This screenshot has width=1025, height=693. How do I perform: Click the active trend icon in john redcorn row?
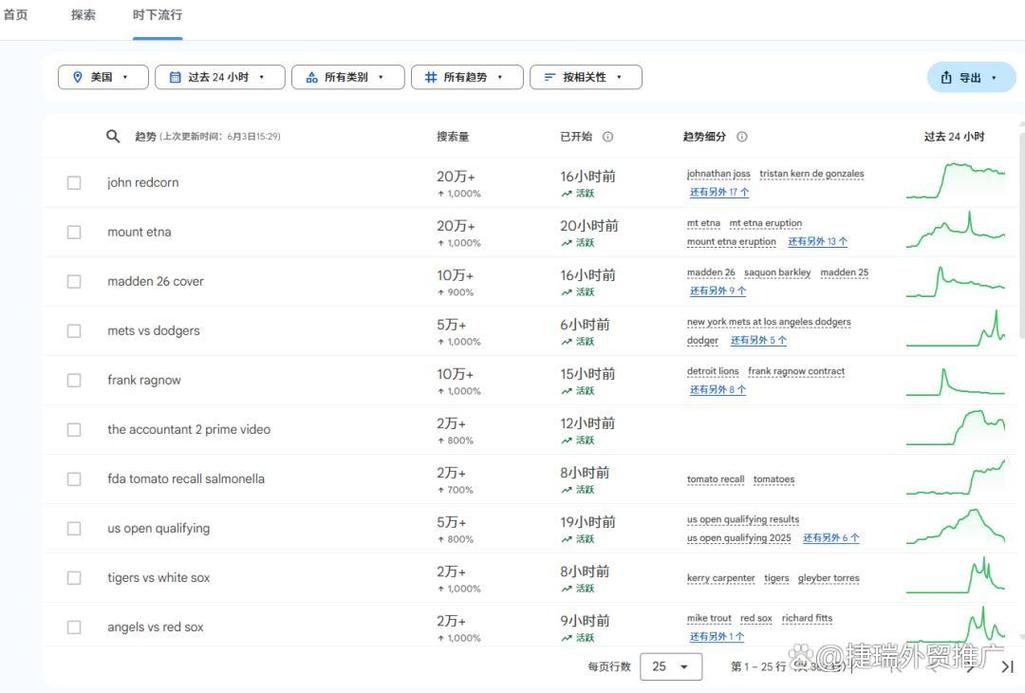click(x=566, y=194)
